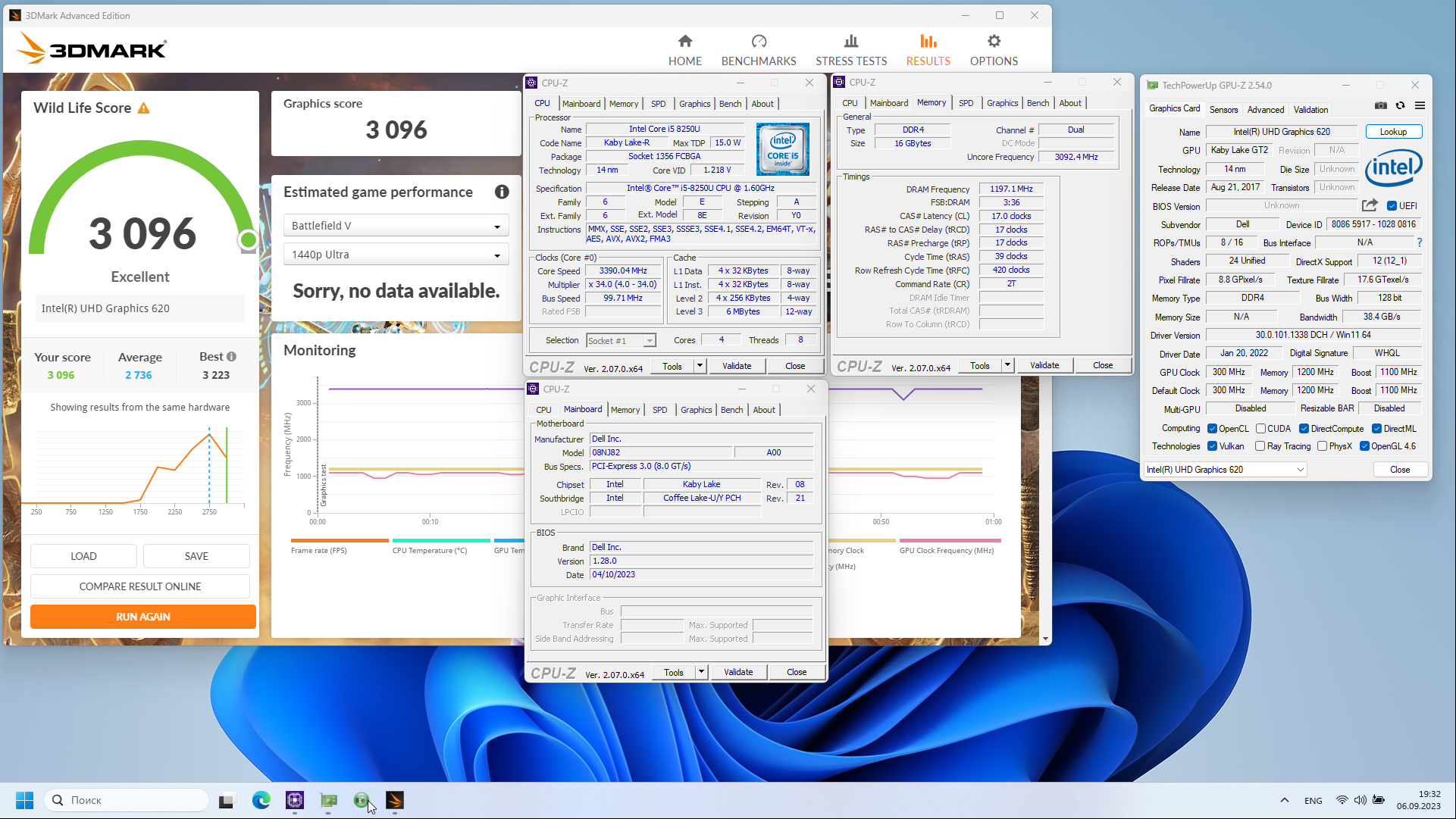Screen dimensions: 1456x819
Task: Switch to Validation tab in GPU-Z
Action: (x=1310, y=110)
